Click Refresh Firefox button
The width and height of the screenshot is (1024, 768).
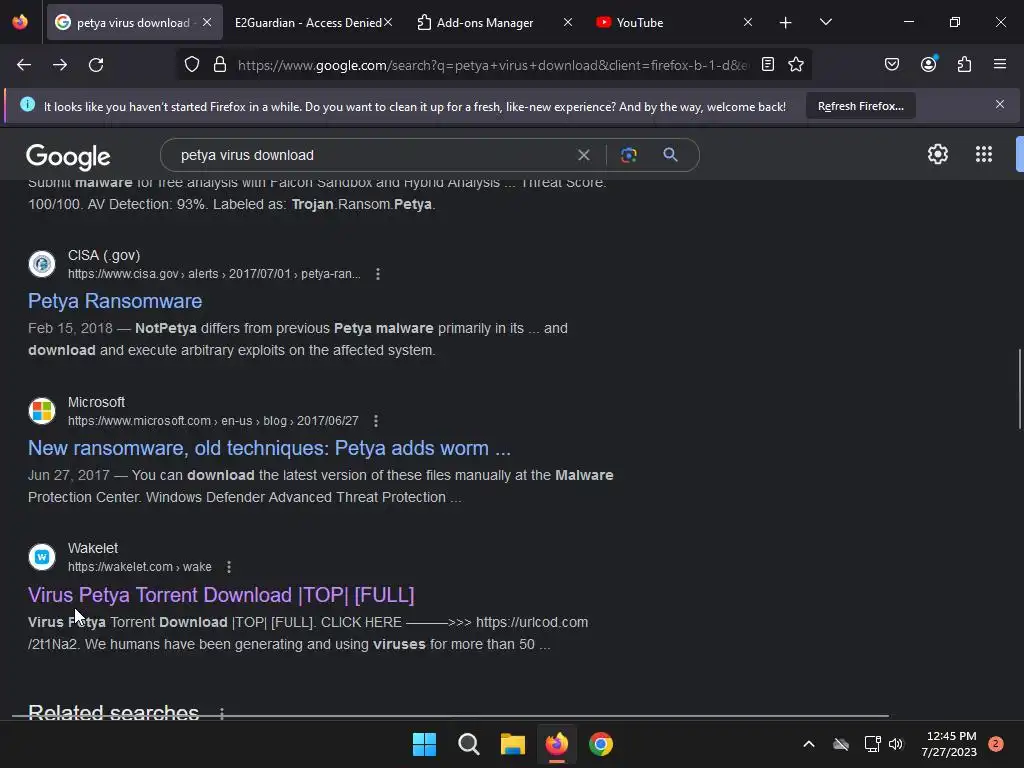[x=861, y=106]
